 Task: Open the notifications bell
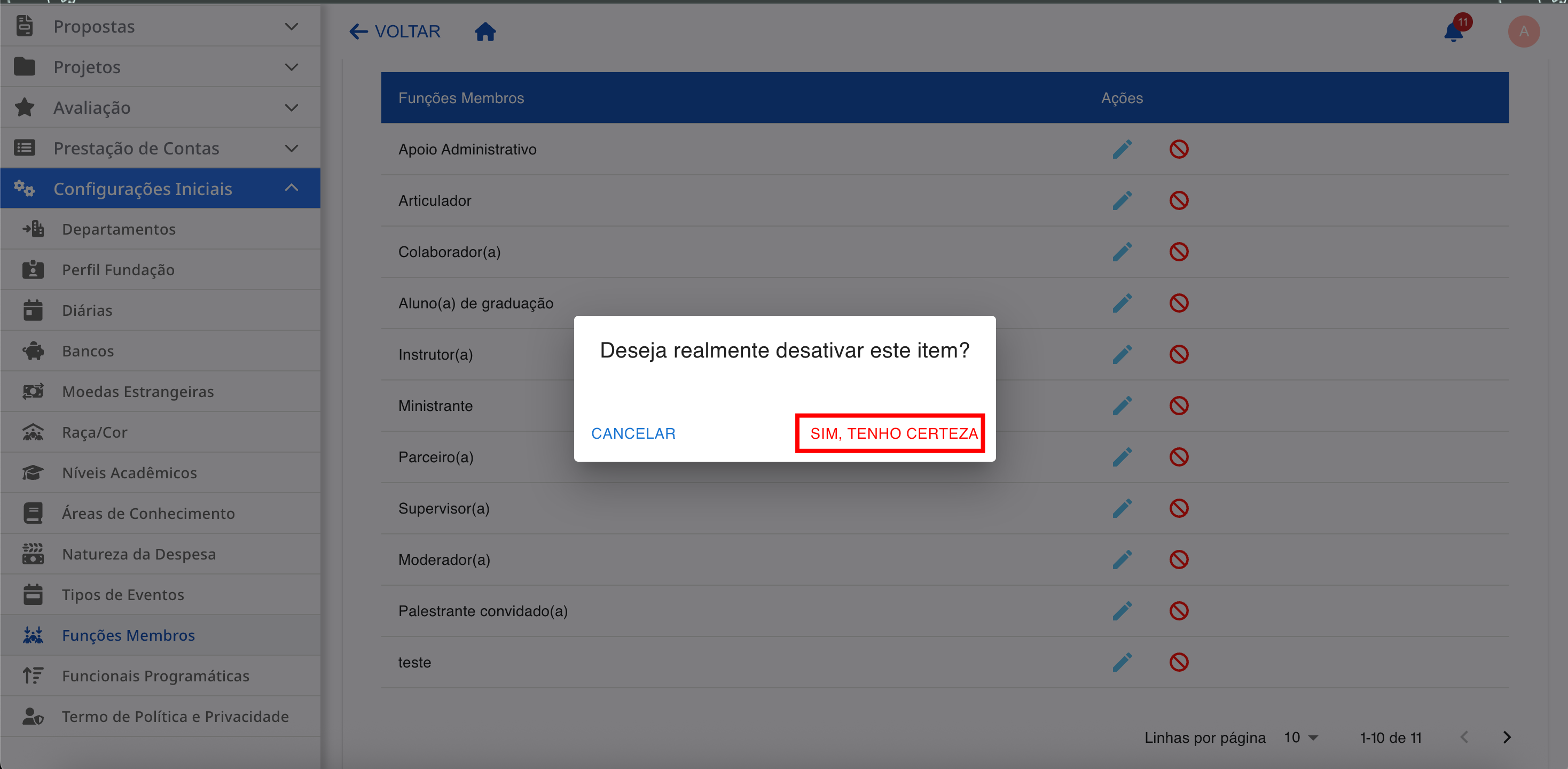click(x=1453, y=31)
